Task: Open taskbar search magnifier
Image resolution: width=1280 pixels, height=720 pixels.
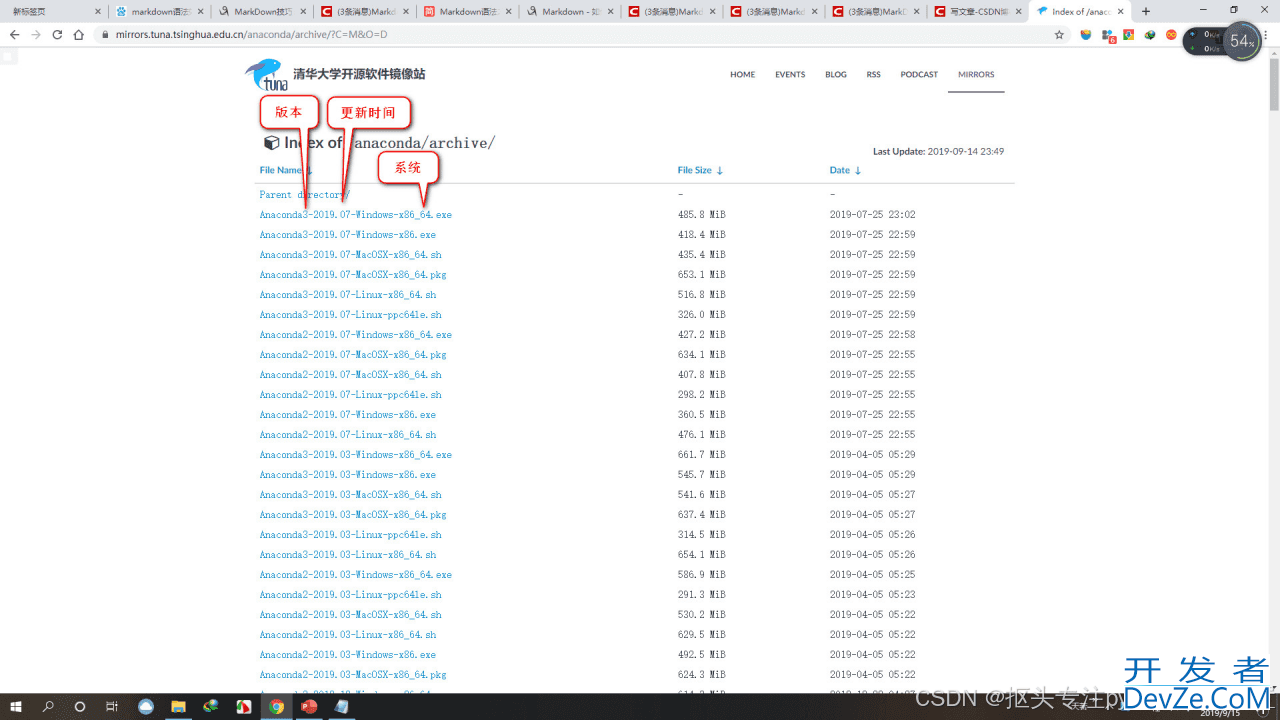Action: pos(48,706)
